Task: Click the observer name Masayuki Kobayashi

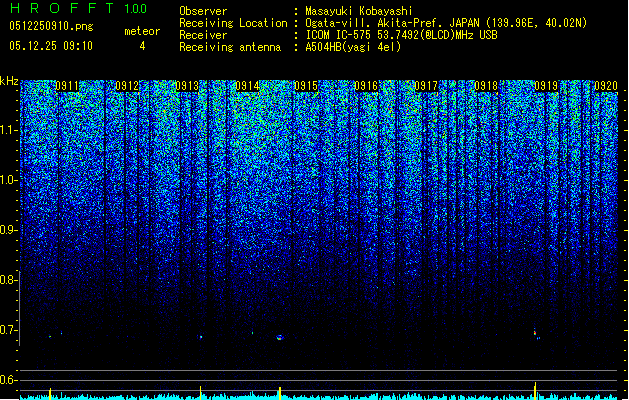Action: (359, 11)
